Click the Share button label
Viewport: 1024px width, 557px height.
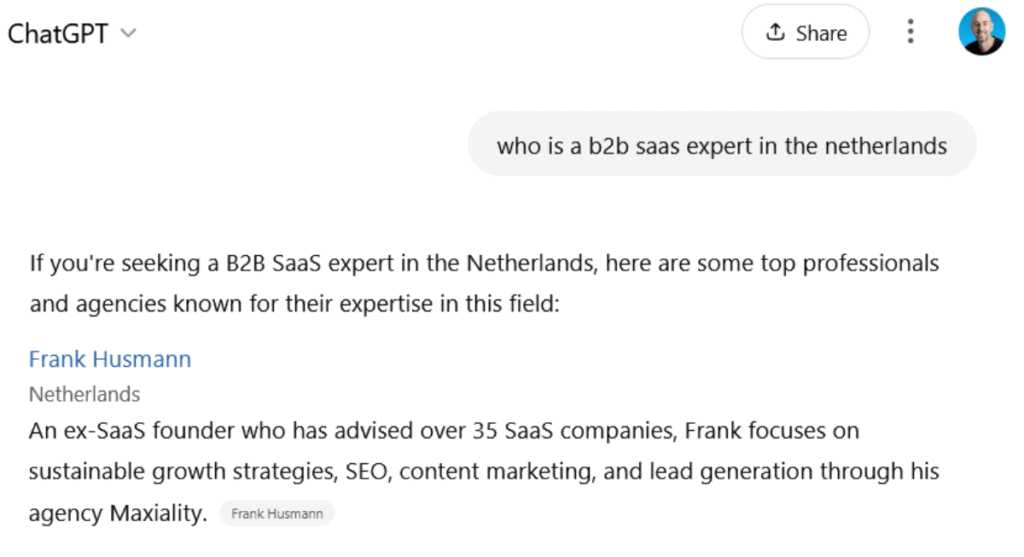click(821, 33)
